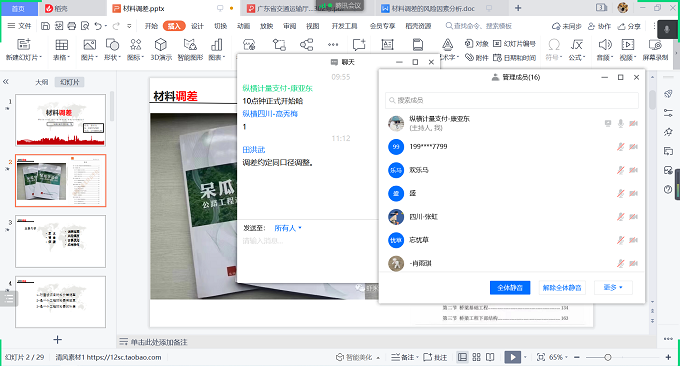680x366 pixels.
Task: Switch to the 动画 ribbon tab
Action: pos(243,26)
